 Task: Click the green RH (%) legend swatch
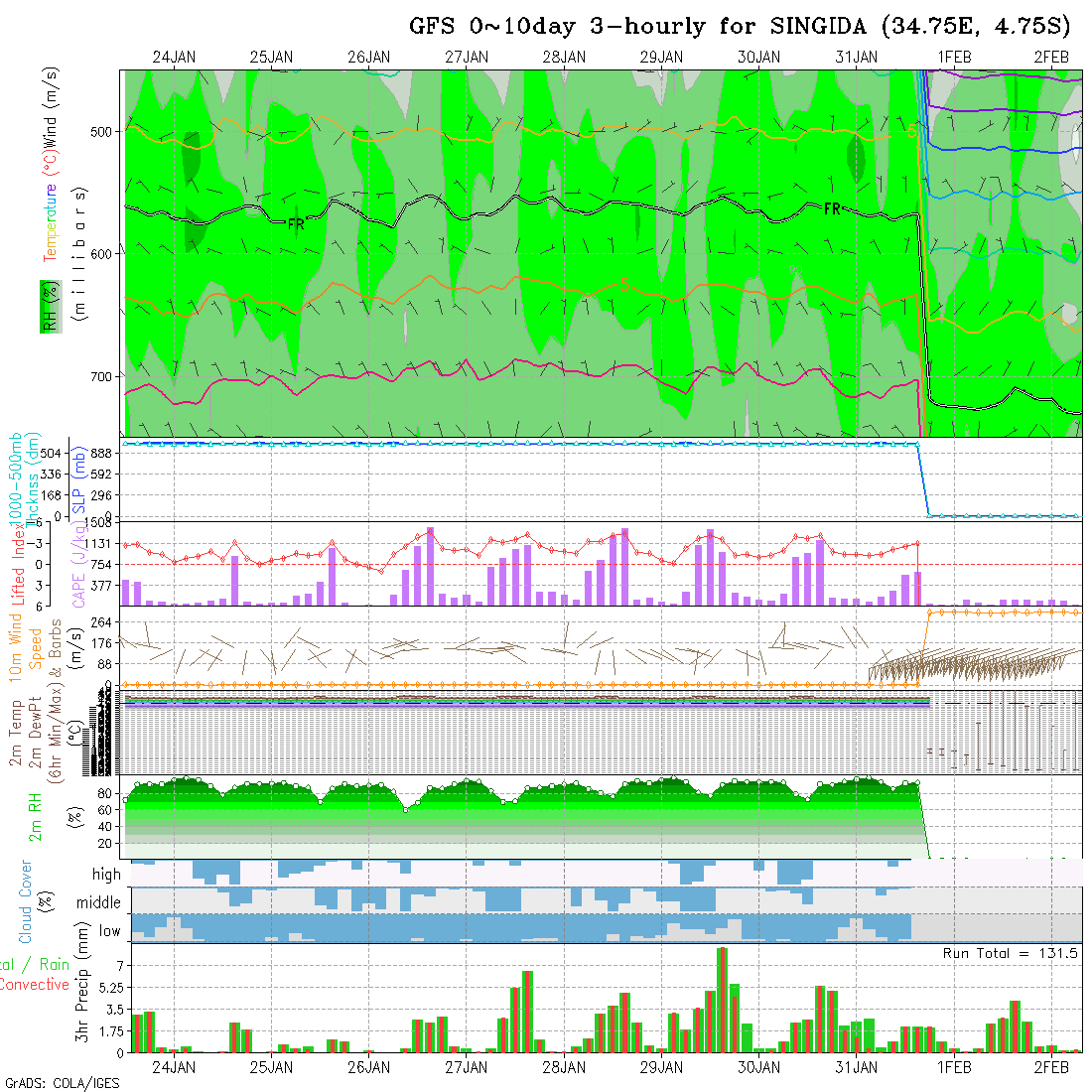51,307
